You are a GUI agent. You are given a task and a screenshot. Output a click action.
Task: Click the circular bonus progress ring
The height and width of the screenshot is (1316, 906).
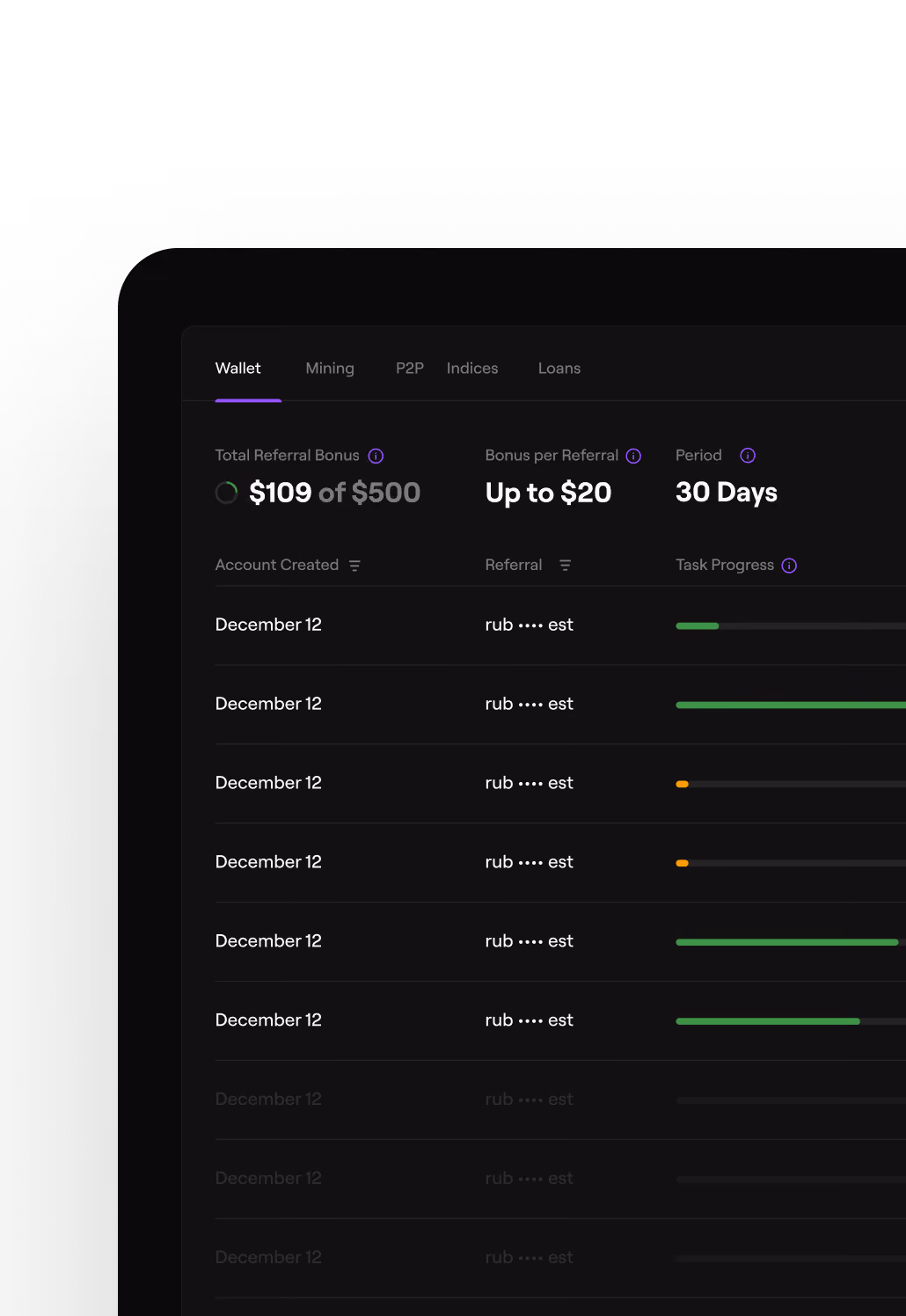(x=227, y=493)
